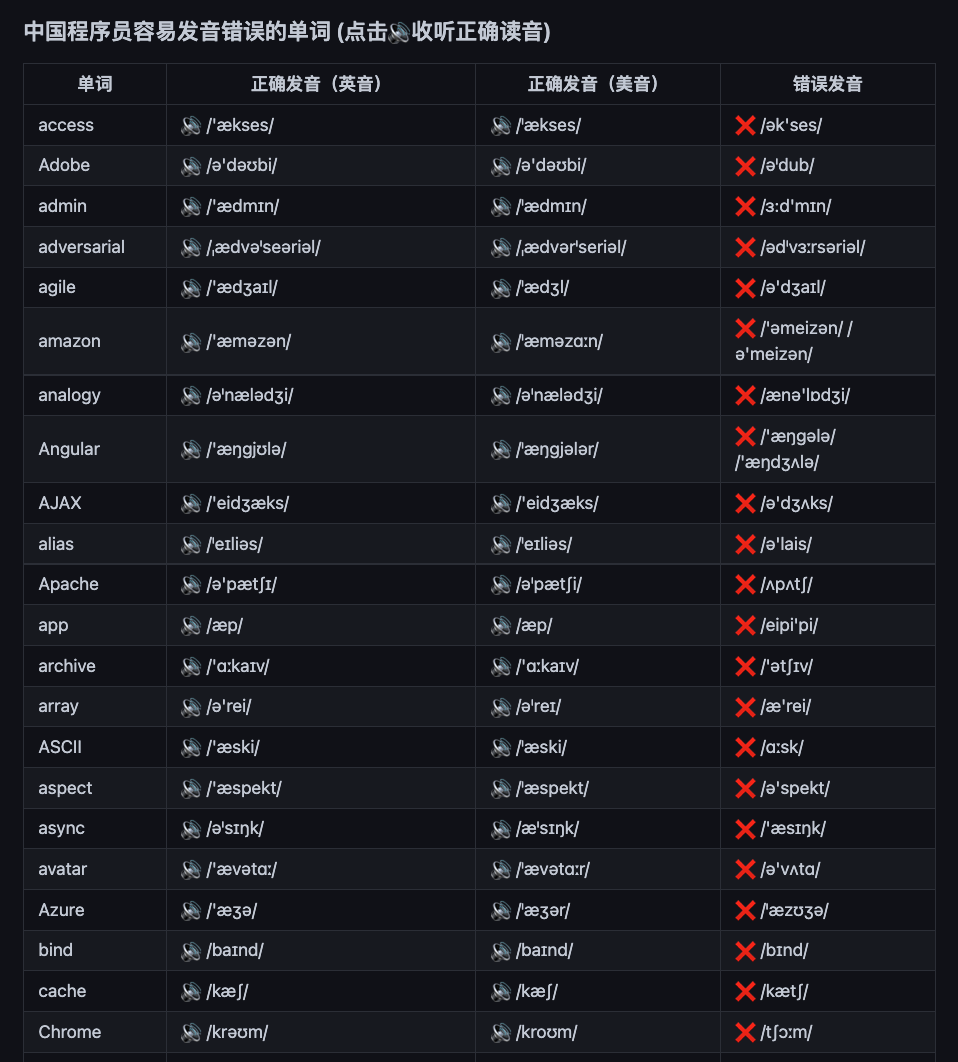This screenshot has height=1062, width=958.
Task: Play American audio for Azure
Action: click(x=501, y=910)
